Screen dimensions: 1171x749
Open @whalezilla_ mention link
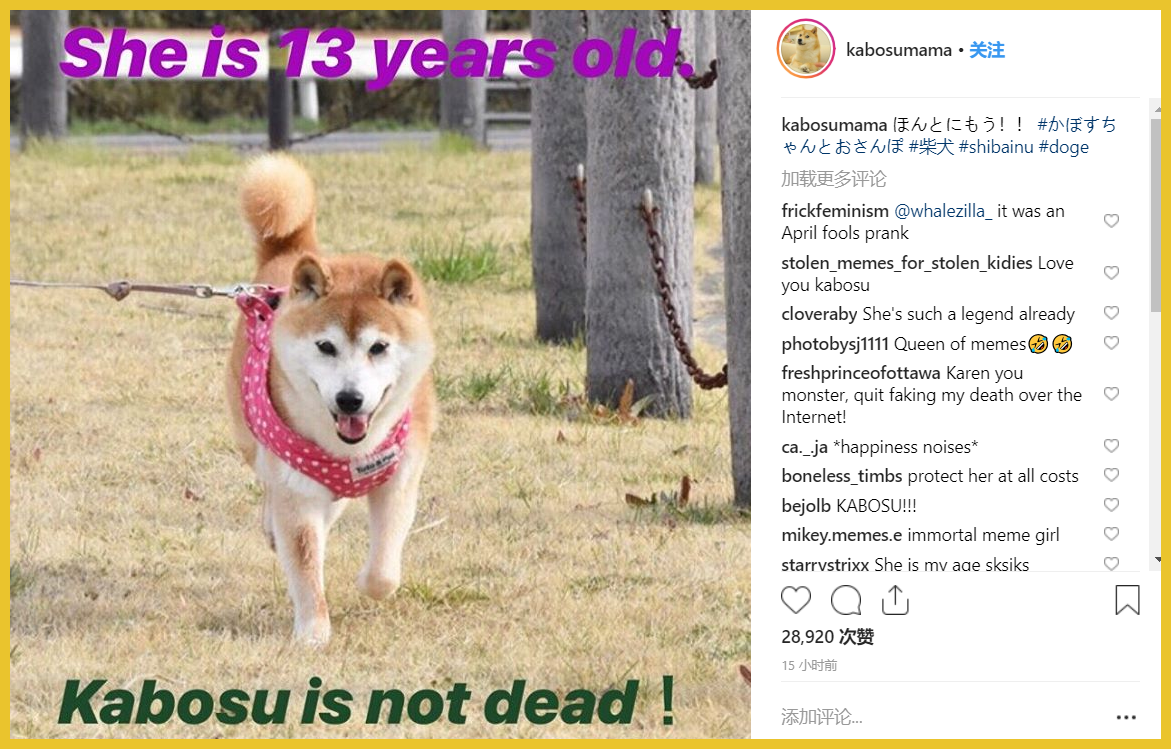tap(943, 211)
